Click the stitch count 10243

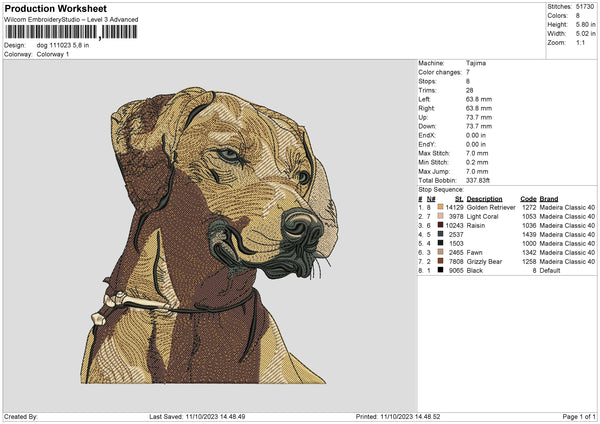point(455,225)
